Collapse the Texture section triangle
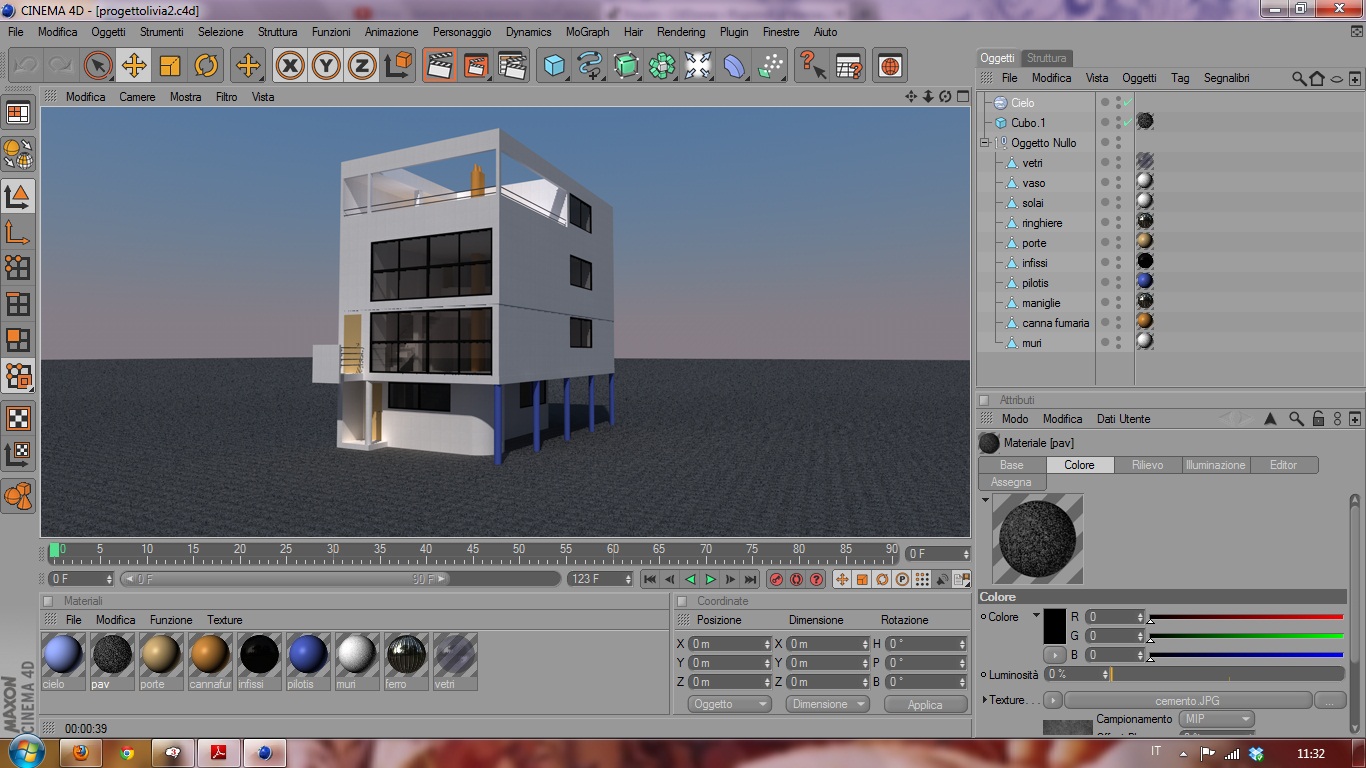Image resolution: width=1366 pixels, height=768 pixels. 985,700
